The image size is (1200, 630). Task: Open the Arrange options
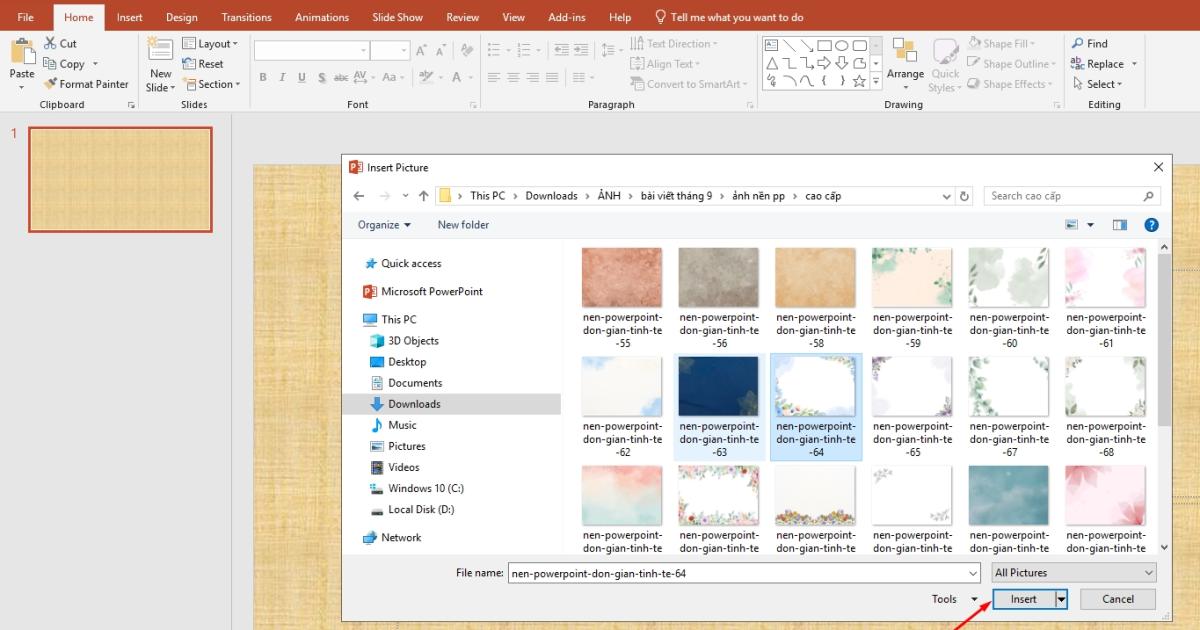[x=905, y=63]
